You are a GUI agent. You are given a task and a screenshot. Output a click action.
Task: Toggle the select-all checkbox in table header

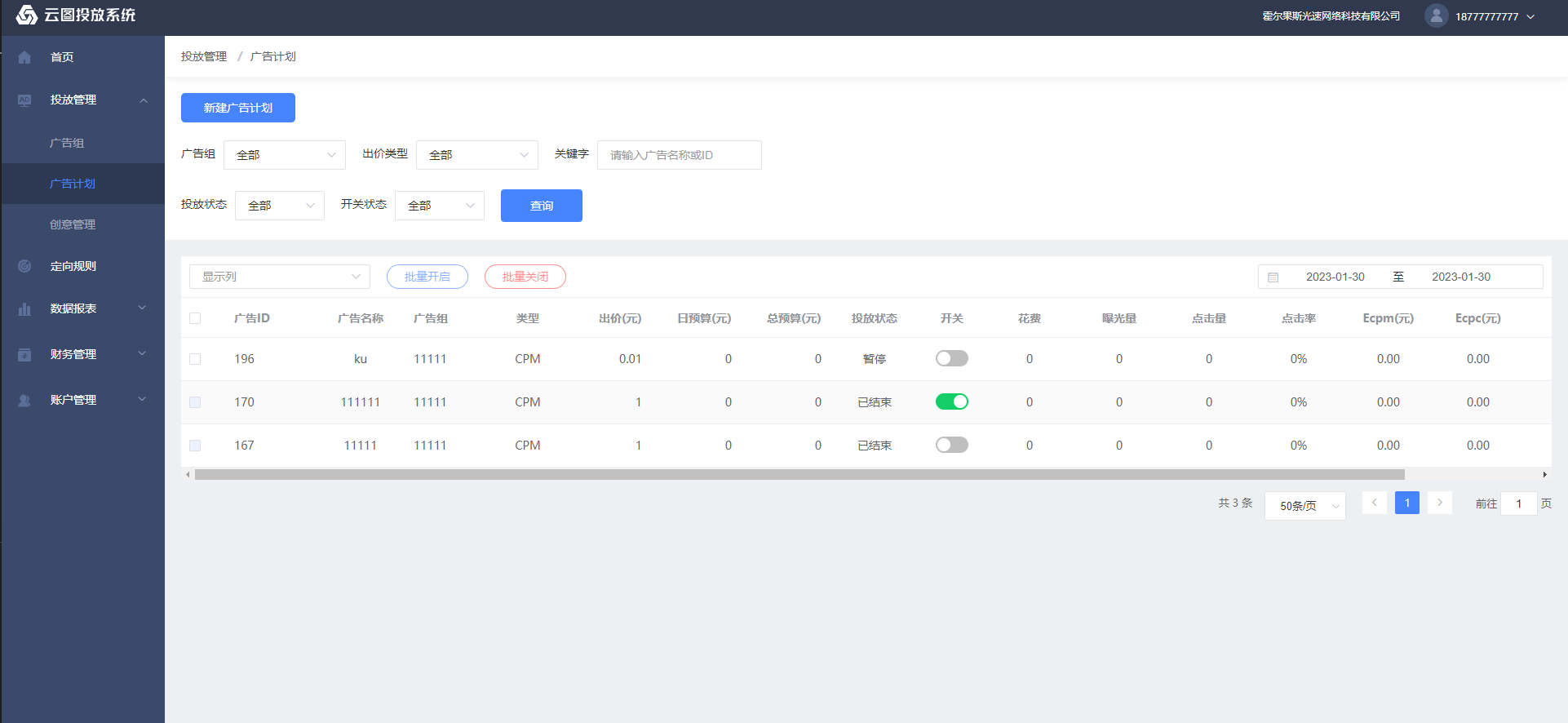pyautogui.click(x=195, y=318)
